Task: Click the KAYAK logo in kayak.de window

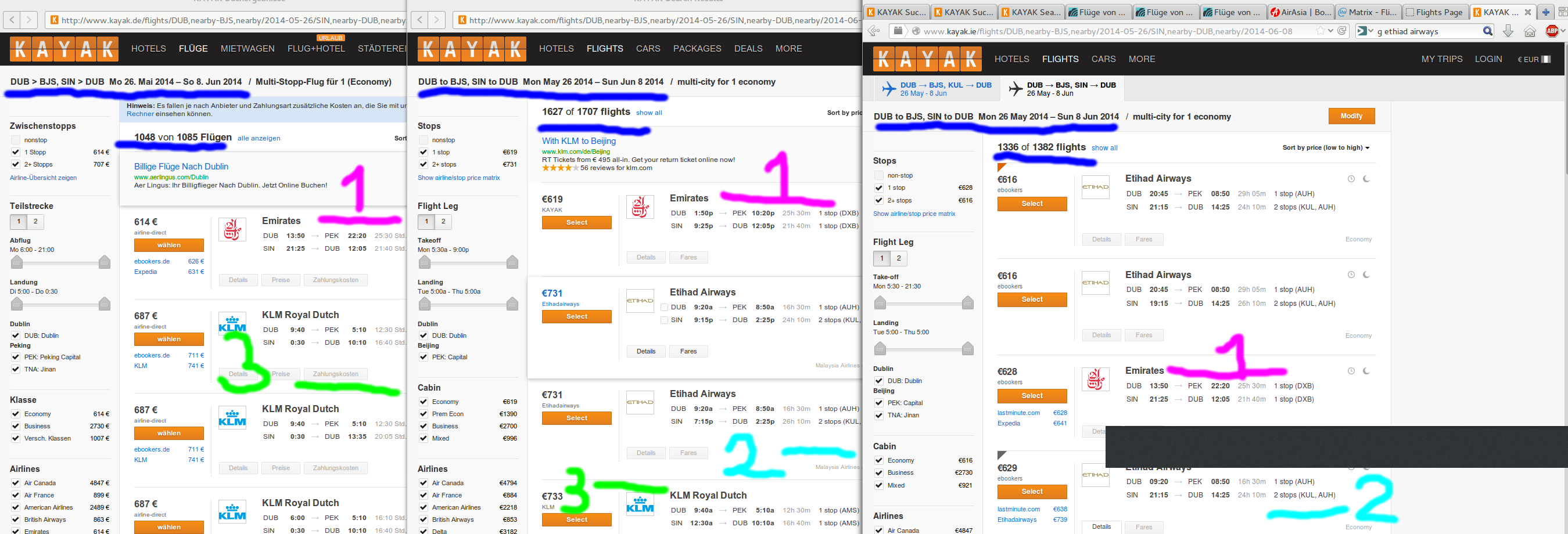Action: coord(64,49)
